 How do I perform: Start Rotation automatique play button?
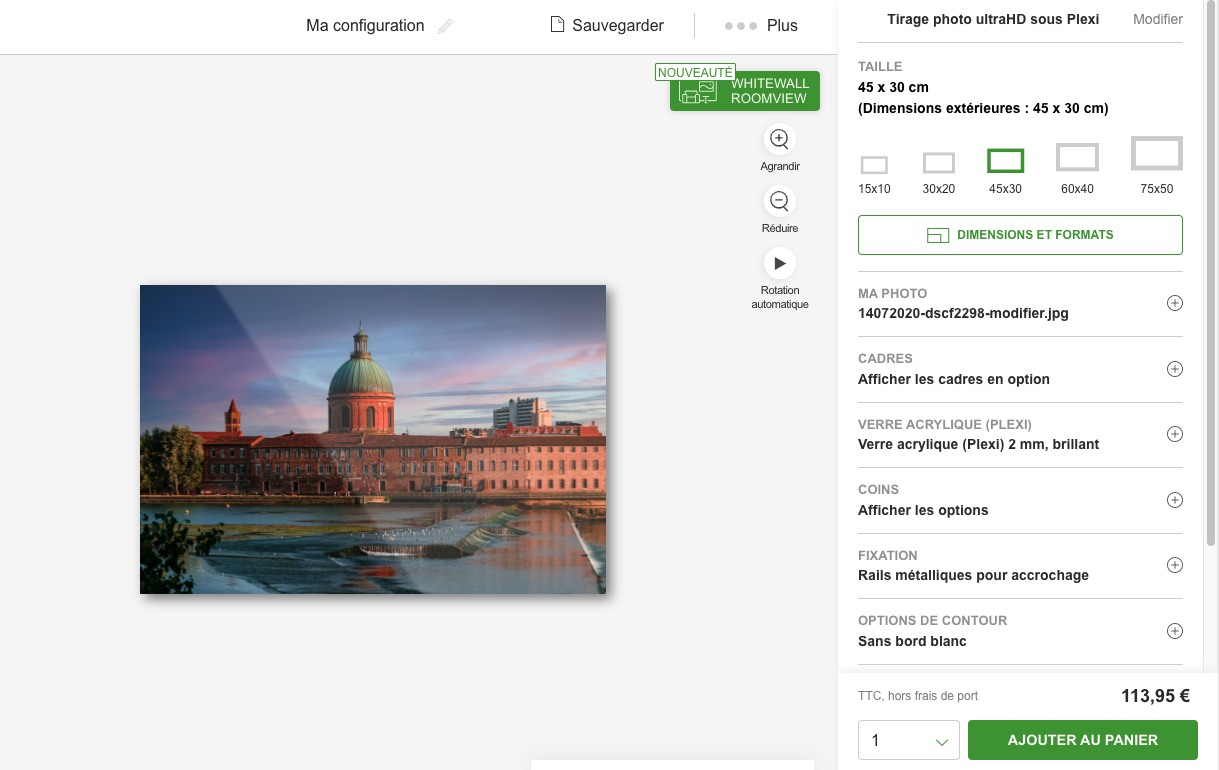point(780,264)
